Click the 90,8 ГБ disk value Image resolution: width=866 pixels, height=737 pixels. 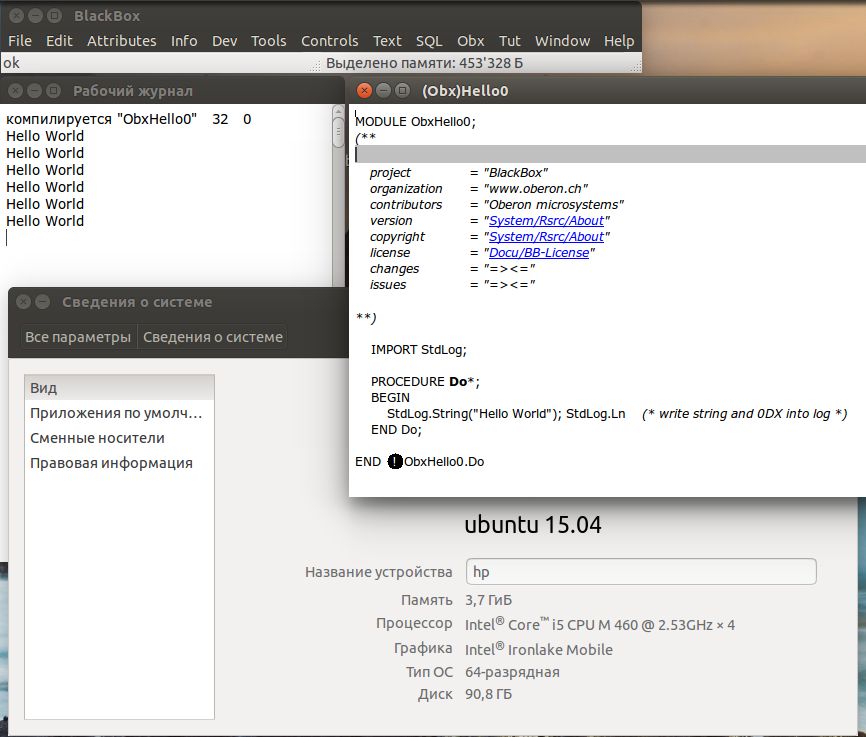click(488, 694)
